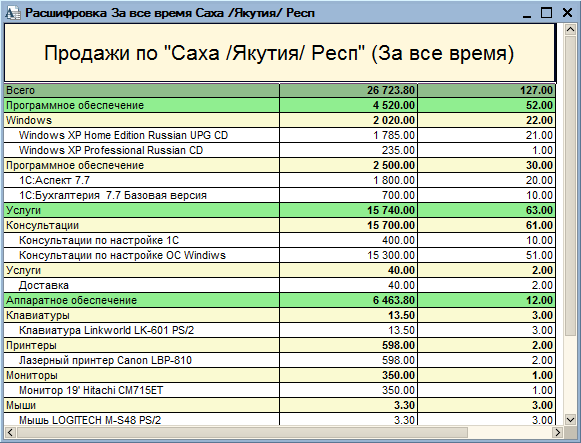Viewport: 581px width, 443px height.
Task: Click the amount 6 463.80
Action: (394, 300)
